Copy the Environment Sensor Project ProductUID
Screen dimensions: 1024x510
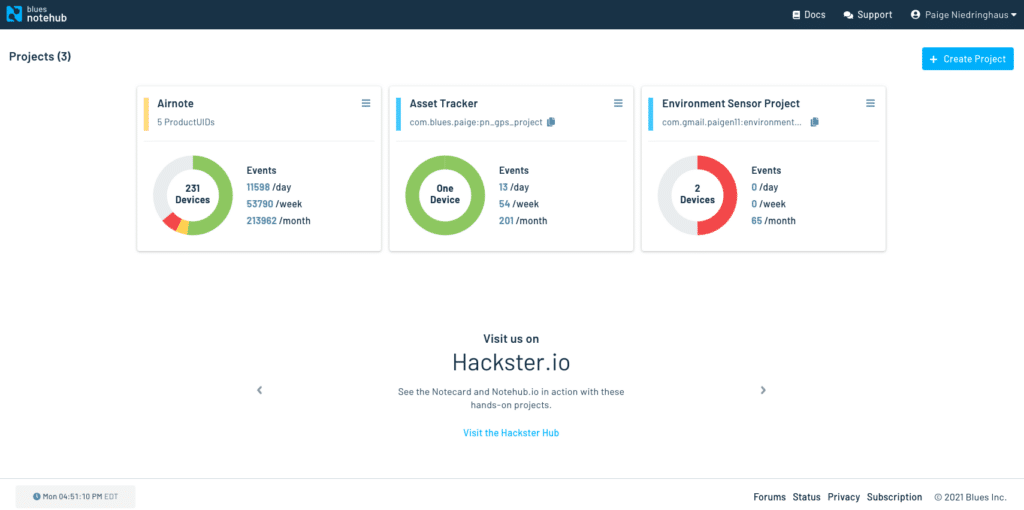[814, 122]
